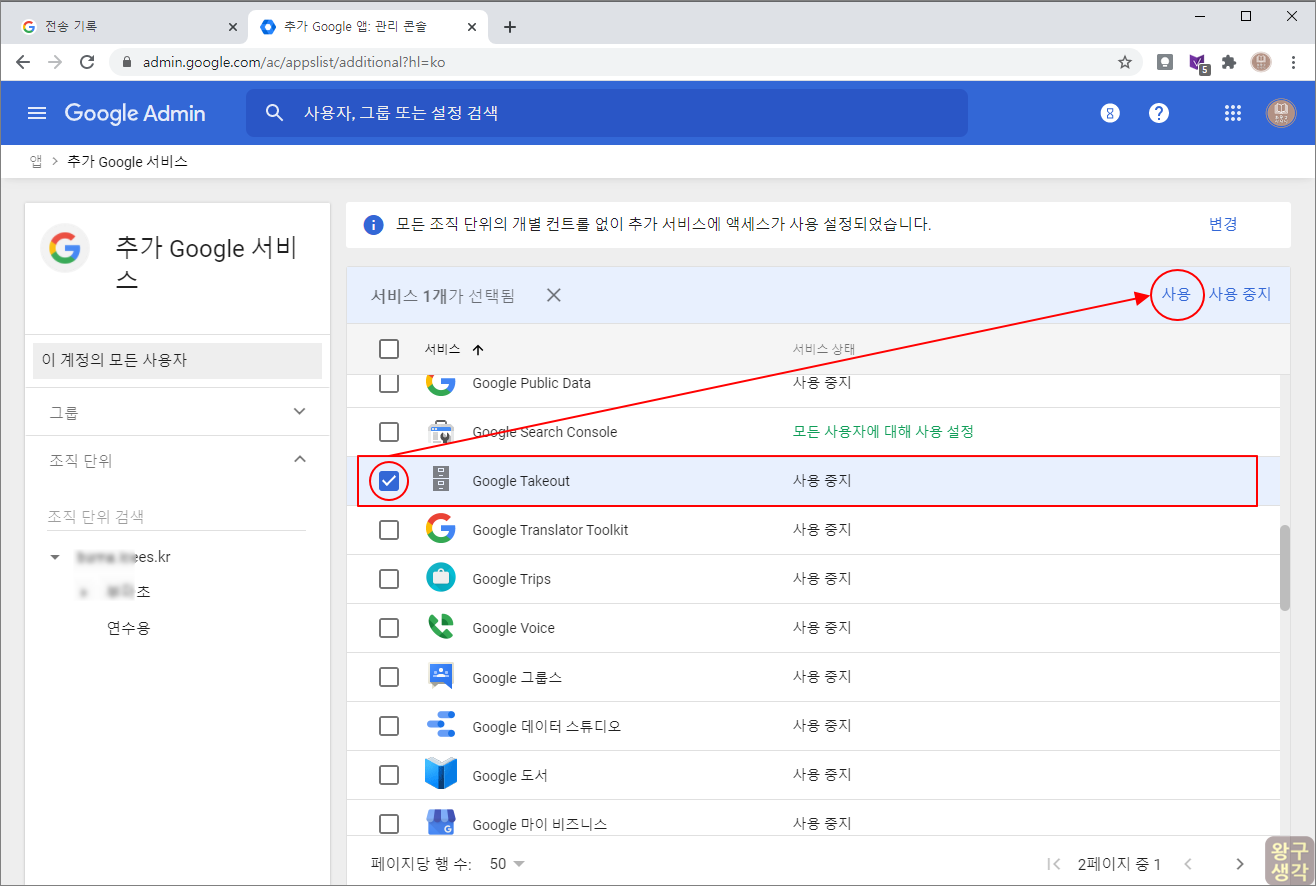1316x886 pixels.
Task: Click the search magnifier icon
Action: 275,113
